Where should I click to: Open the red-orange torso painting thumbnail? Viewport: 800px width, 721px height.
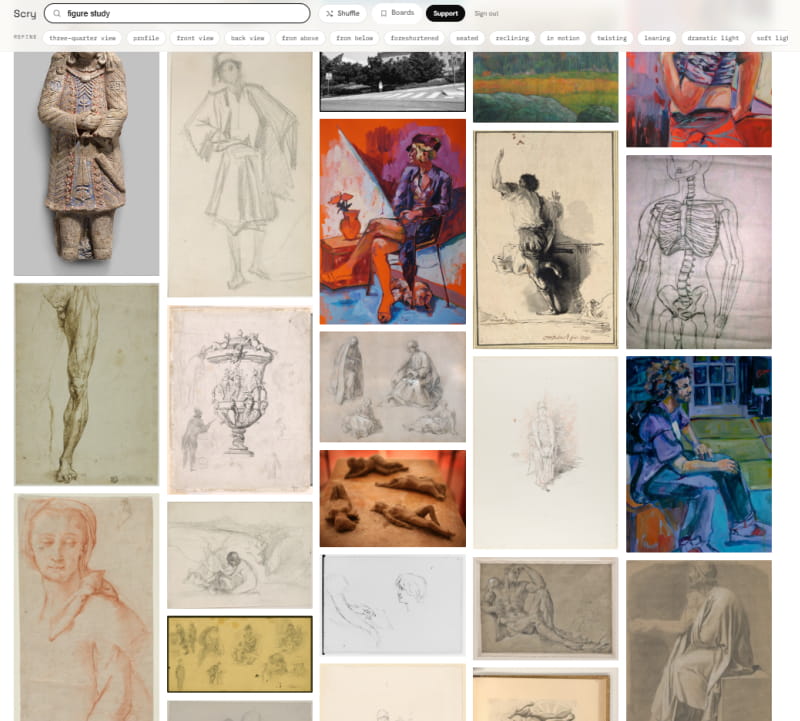tap(699, 99)
